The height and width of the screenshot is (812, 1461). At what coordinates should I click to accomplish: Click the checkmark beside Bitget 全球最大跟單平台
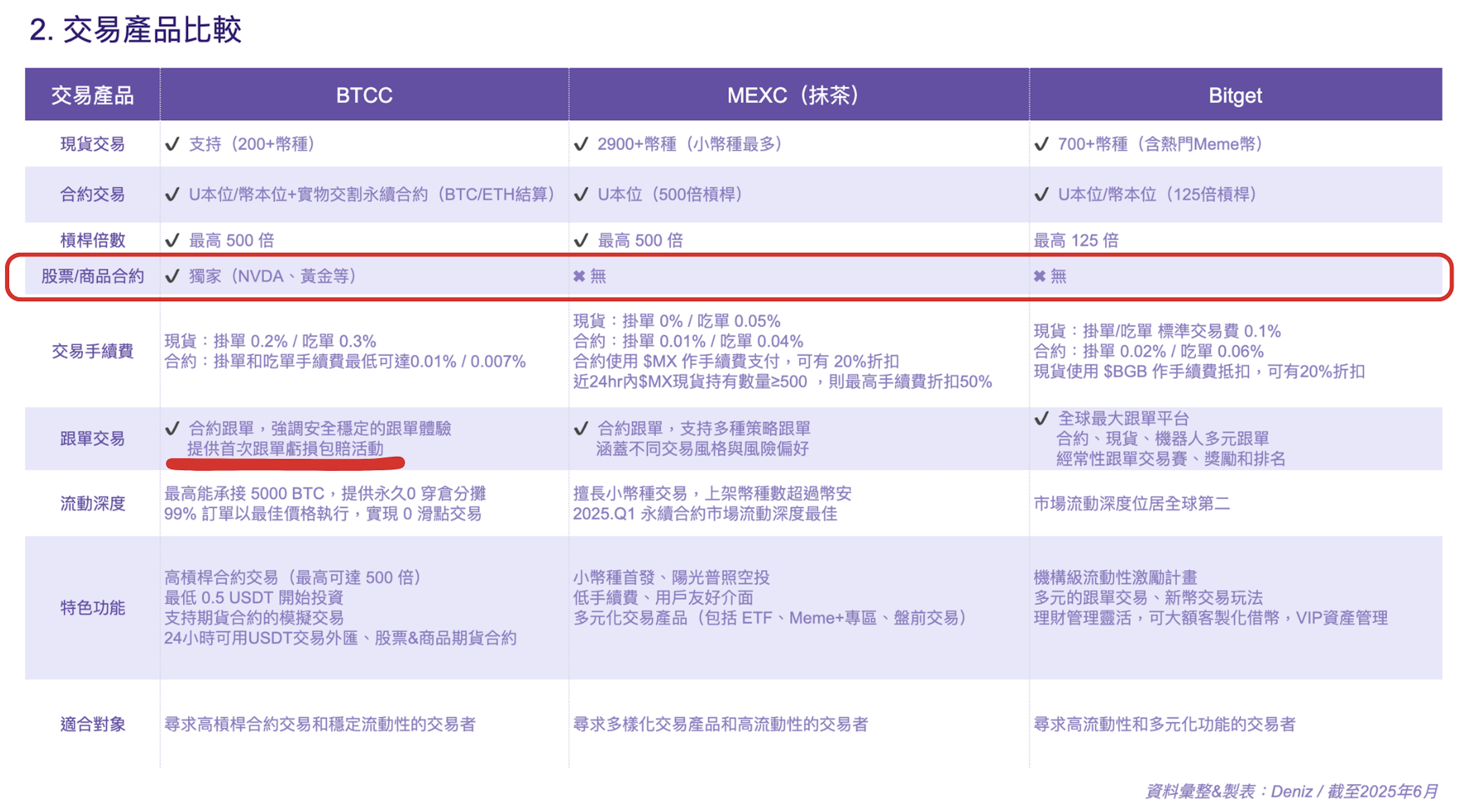[x=1041, y=420]
